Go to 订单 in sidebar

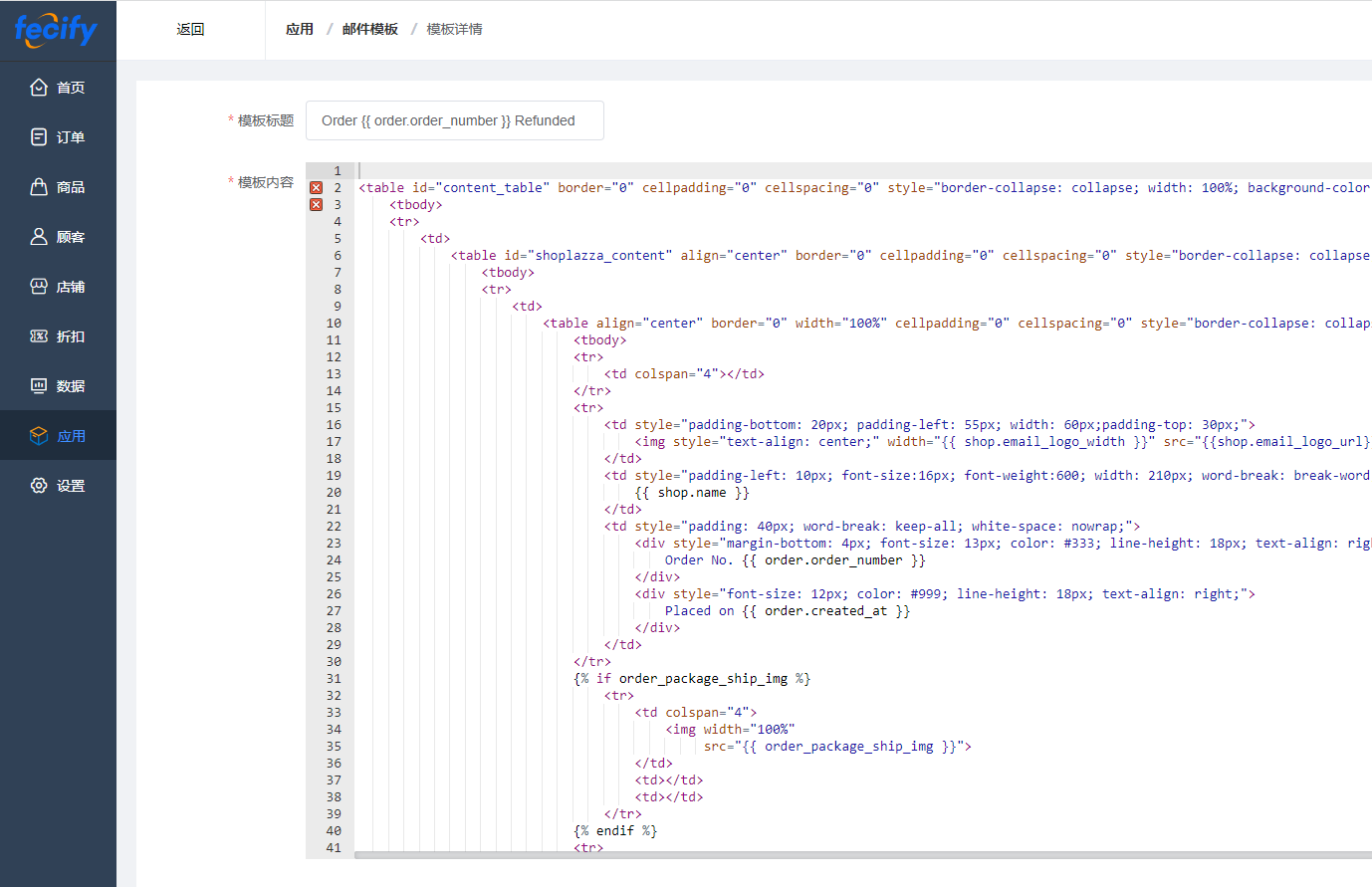coord(58,137)
